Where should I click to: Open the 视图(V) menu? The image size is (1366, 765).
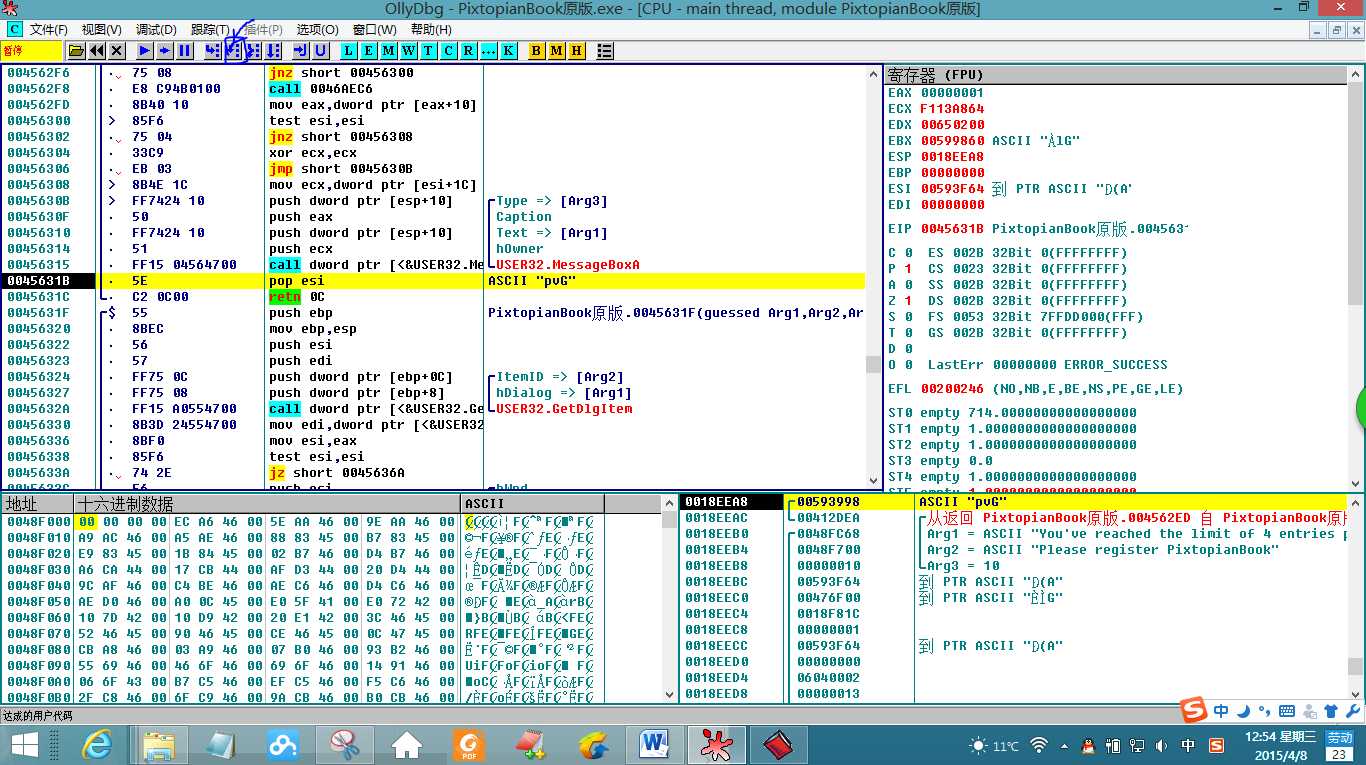click(101, 30)
